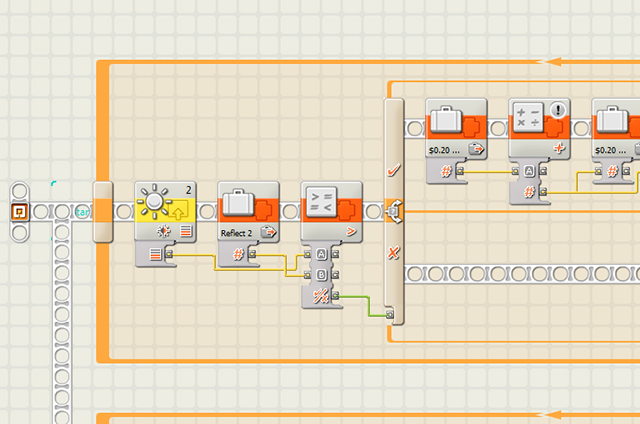Click Compare block input B plug
The width and height of the screenshot is (640, 424).
point(308,275)
